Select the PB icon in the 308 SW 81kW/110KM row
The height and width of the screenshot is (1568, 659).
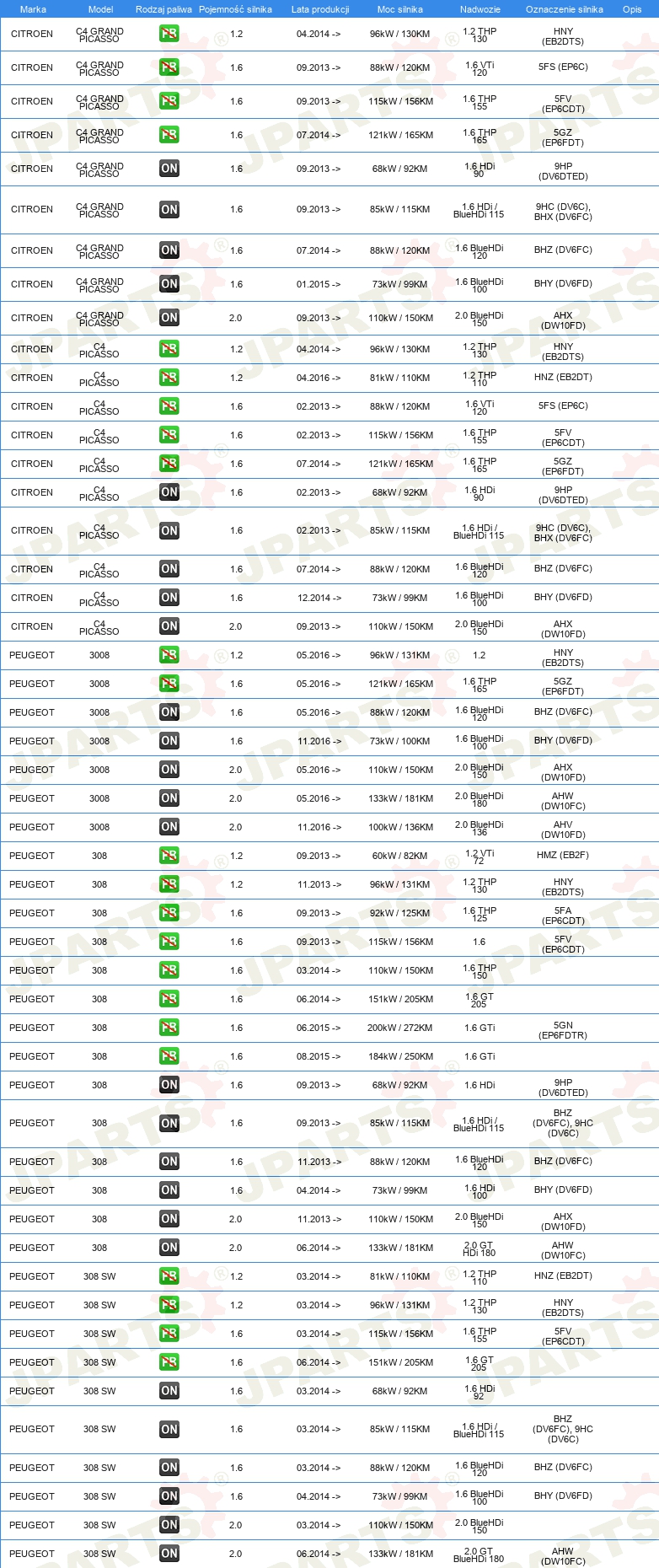[169, 1276]
